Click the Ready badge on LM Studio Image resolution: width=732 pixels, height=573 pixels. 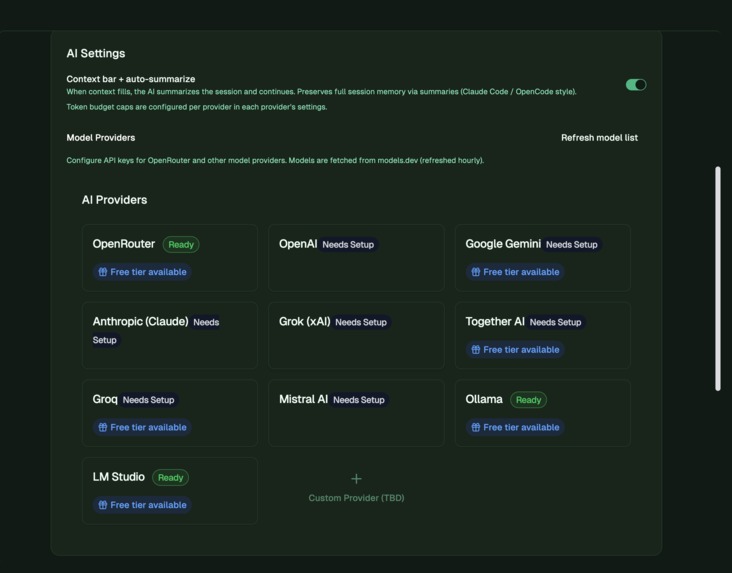tap(170, 477)
